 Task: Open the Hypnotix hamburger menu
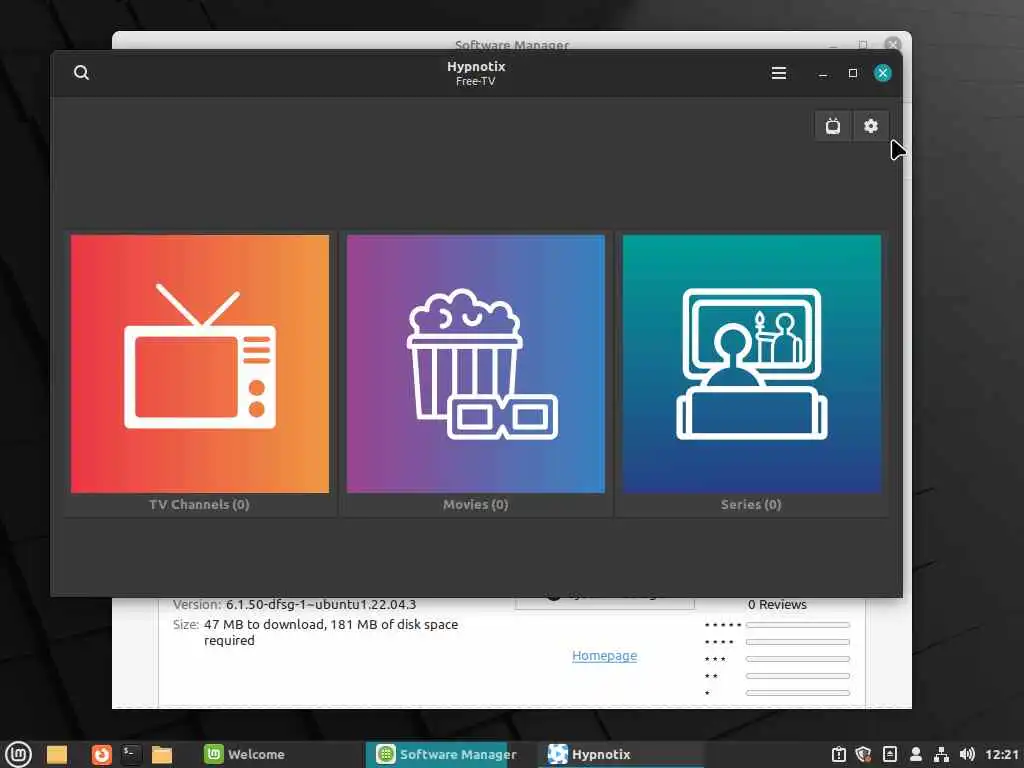tap(778, 73)
